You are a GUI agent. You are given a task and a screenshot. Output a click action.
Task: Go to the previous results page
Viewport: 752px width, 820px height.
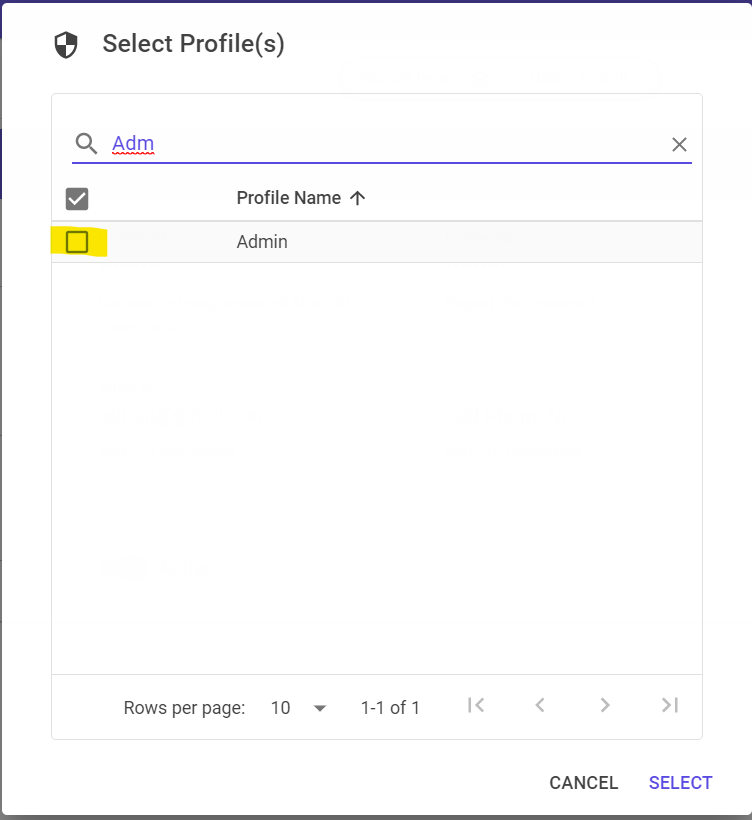click(x=540, y=705)
